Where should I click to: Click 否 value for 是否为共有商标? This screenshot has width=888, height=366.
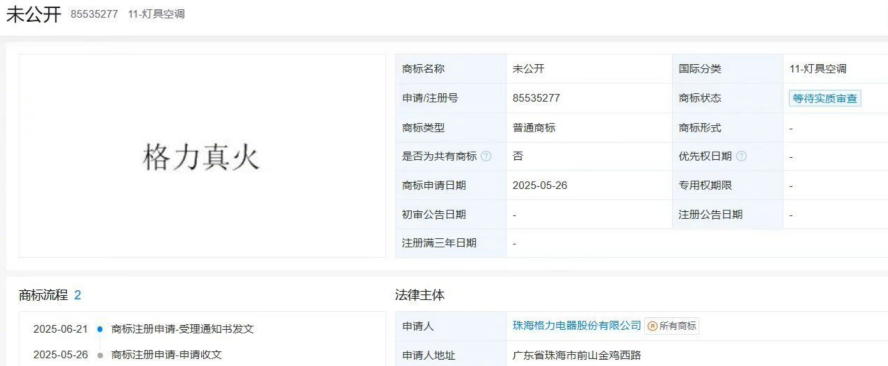(517, 156)
